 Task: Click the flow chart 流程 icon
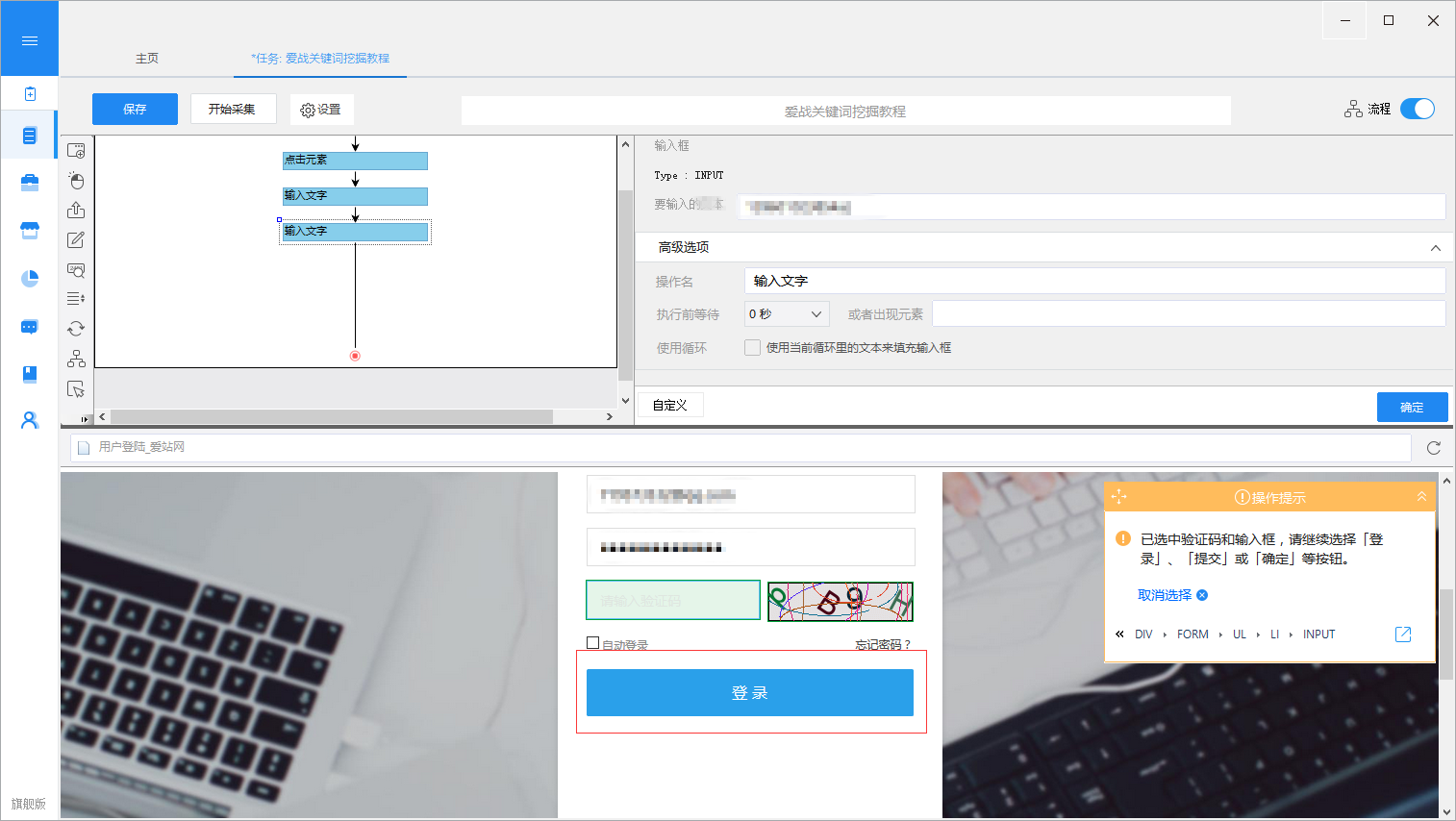(x=1353, y=109)
